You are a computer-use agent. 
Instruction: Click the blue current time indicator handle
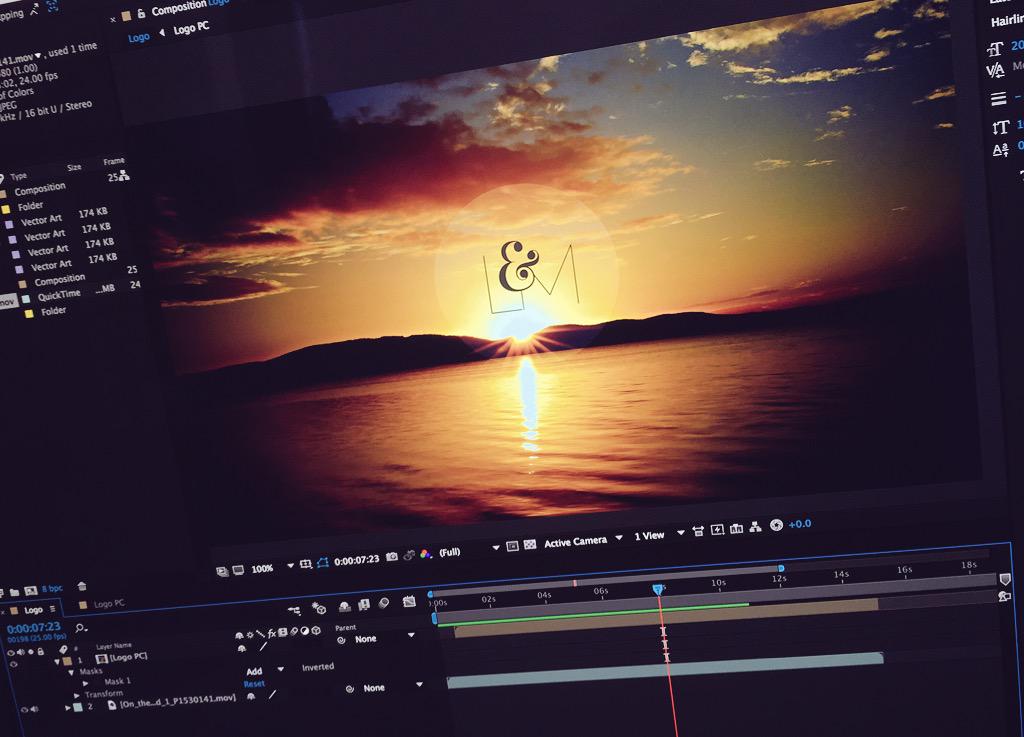point(658,589)
